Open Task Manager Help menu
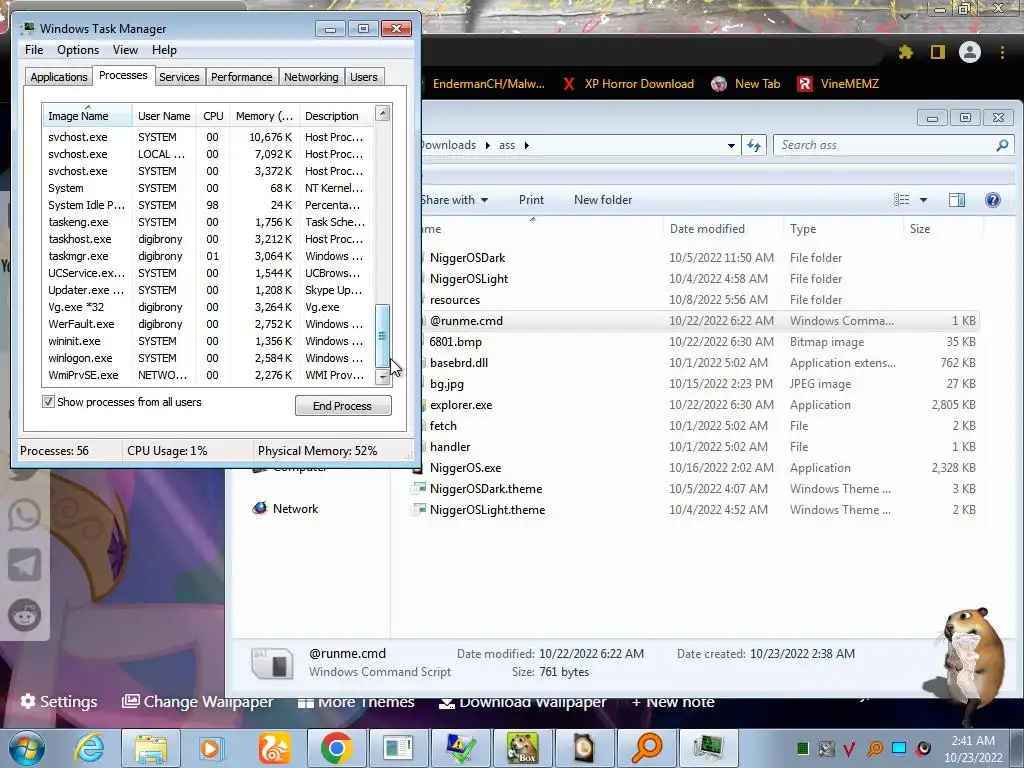 (164, 50)
